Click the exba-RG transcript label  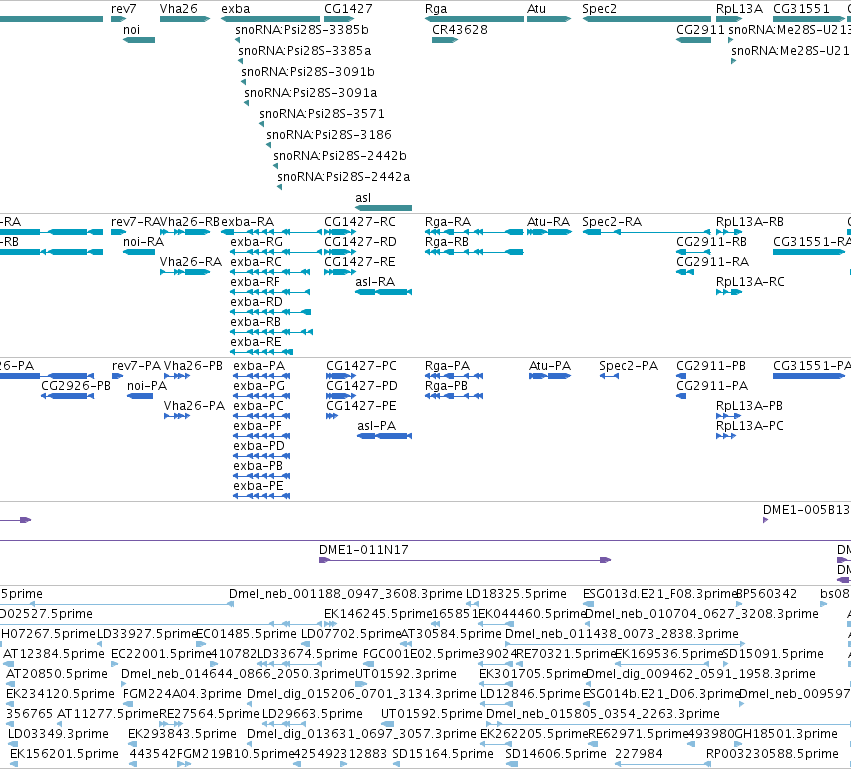pyautogui.click(x=256, y=241)
